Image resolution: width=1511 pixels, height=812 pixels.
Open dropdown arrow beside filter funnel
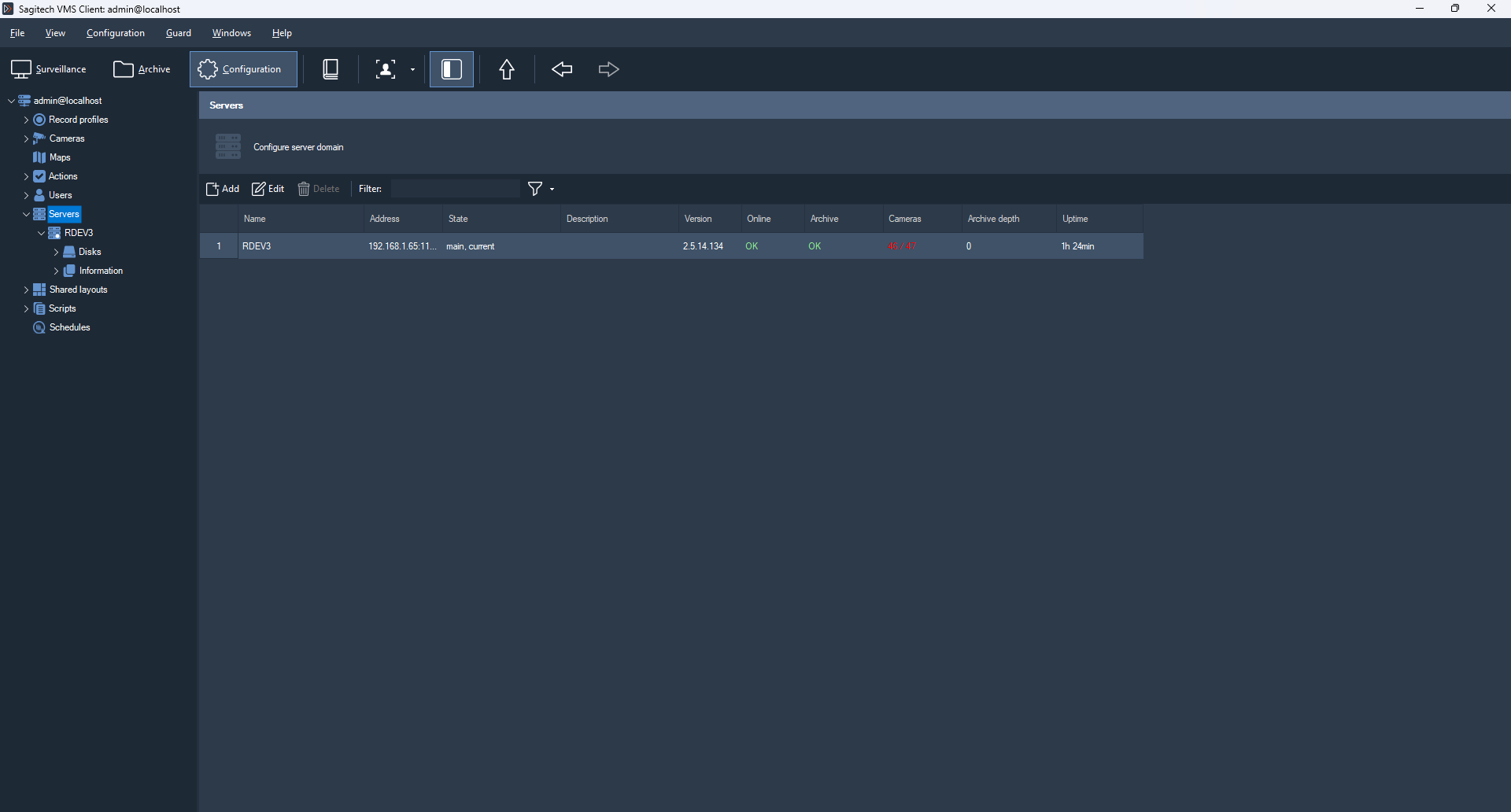point(552,190)
